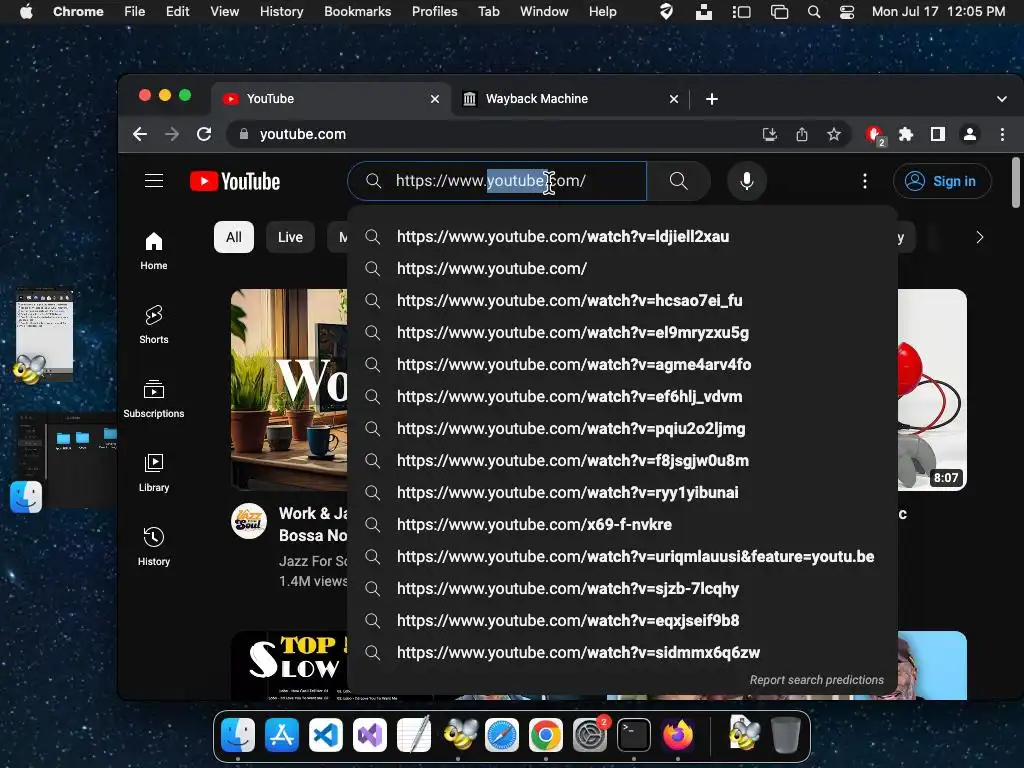
Task: Open Library in sidebar
Action: click(153, 473)
